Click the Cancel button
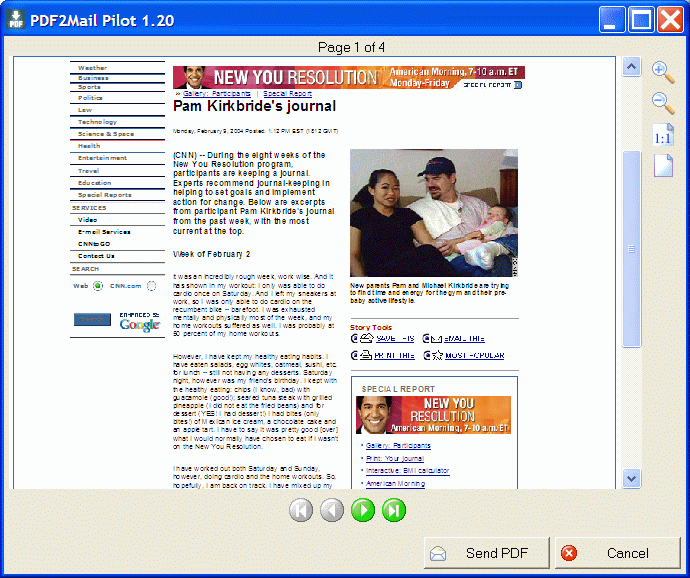Image resolution: width=690 pixels, height=578 pixels. click(x=617, y=553)
